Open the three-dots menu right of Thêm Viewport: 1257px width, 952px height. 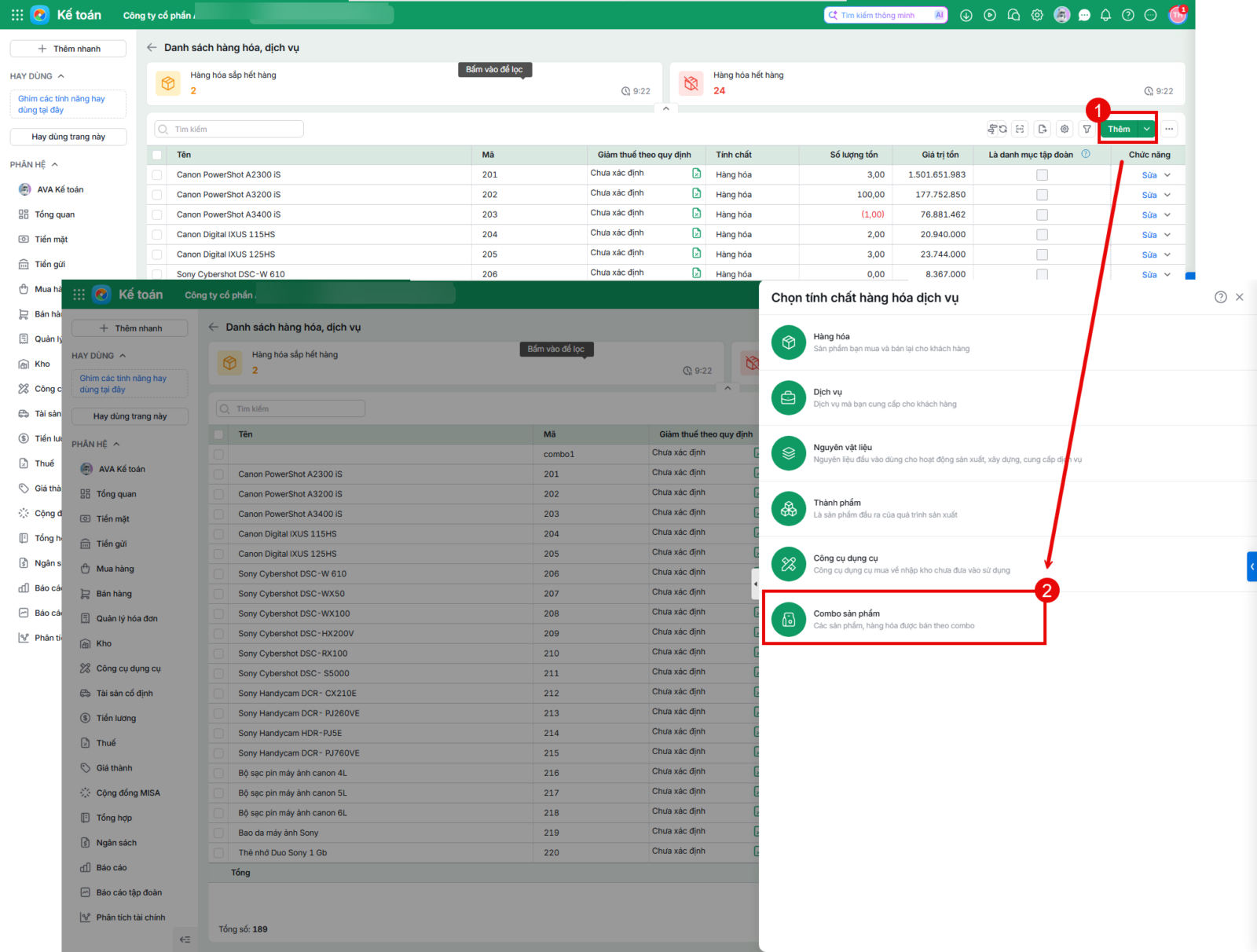coord(1169,129)
